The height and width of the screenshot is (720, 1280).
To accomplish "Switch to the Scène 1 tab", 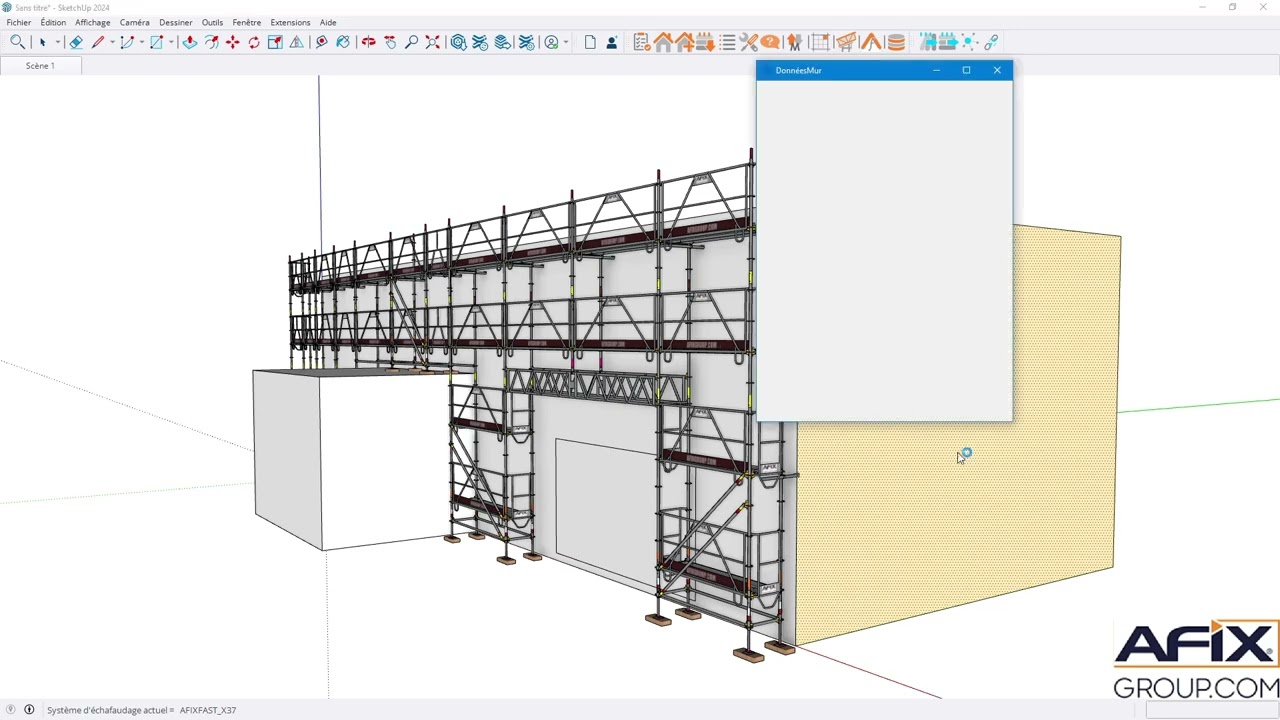I will coord(40,65).
